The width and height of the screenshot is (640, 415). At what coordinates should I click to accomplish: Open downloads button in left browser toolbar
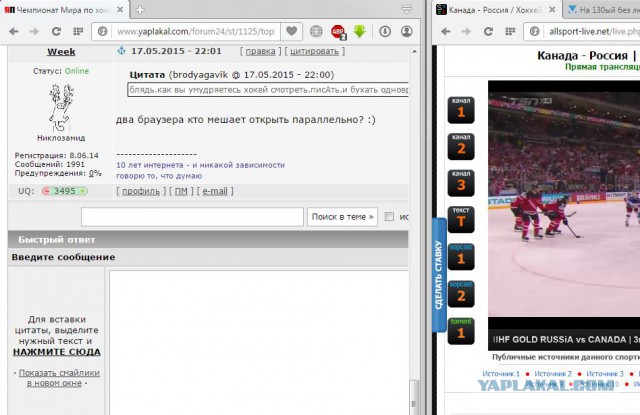[x=385, y=31]
